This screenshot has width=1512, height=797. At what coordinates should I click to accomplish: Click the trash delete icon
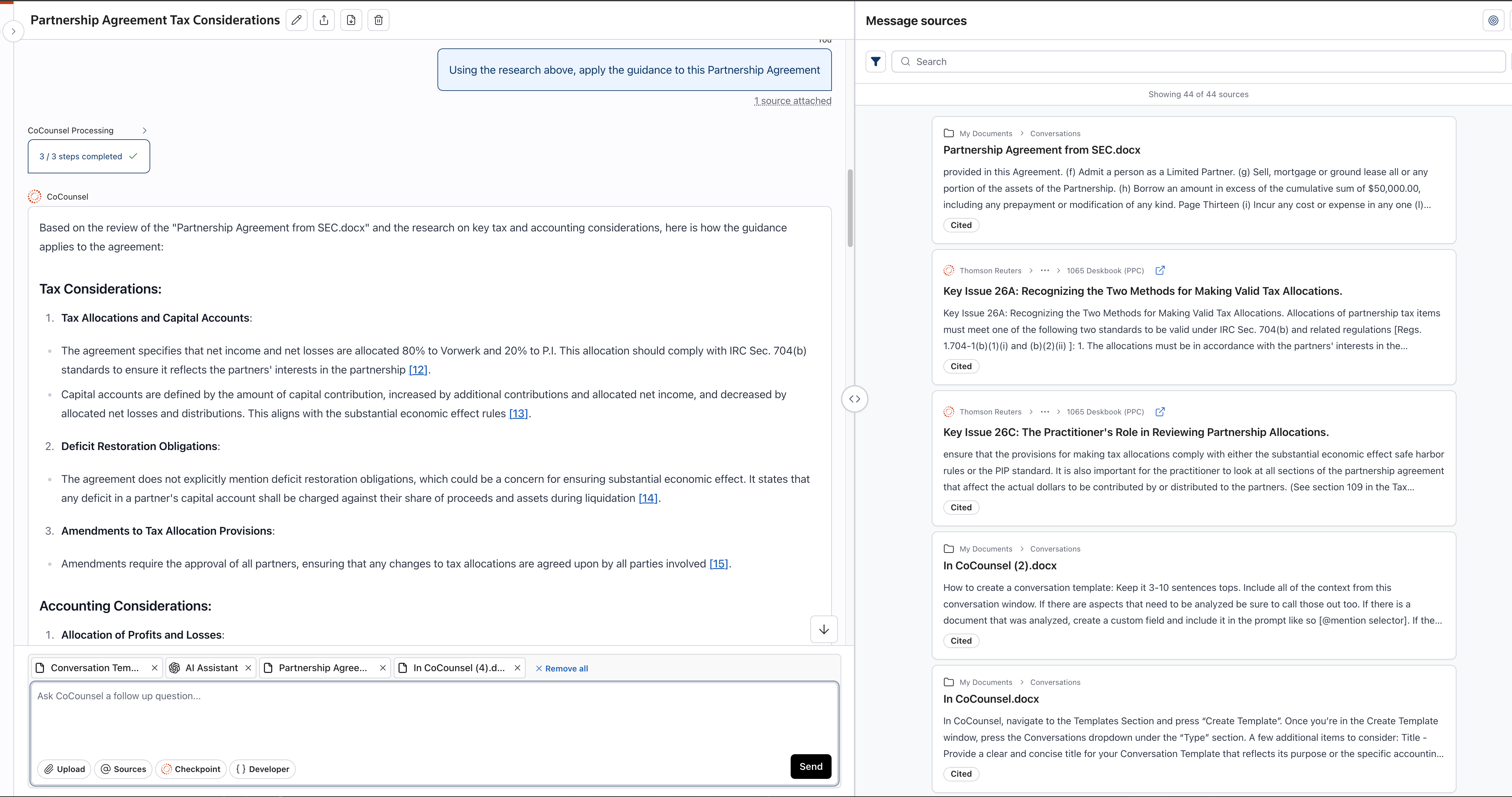(x=378, y=20)
